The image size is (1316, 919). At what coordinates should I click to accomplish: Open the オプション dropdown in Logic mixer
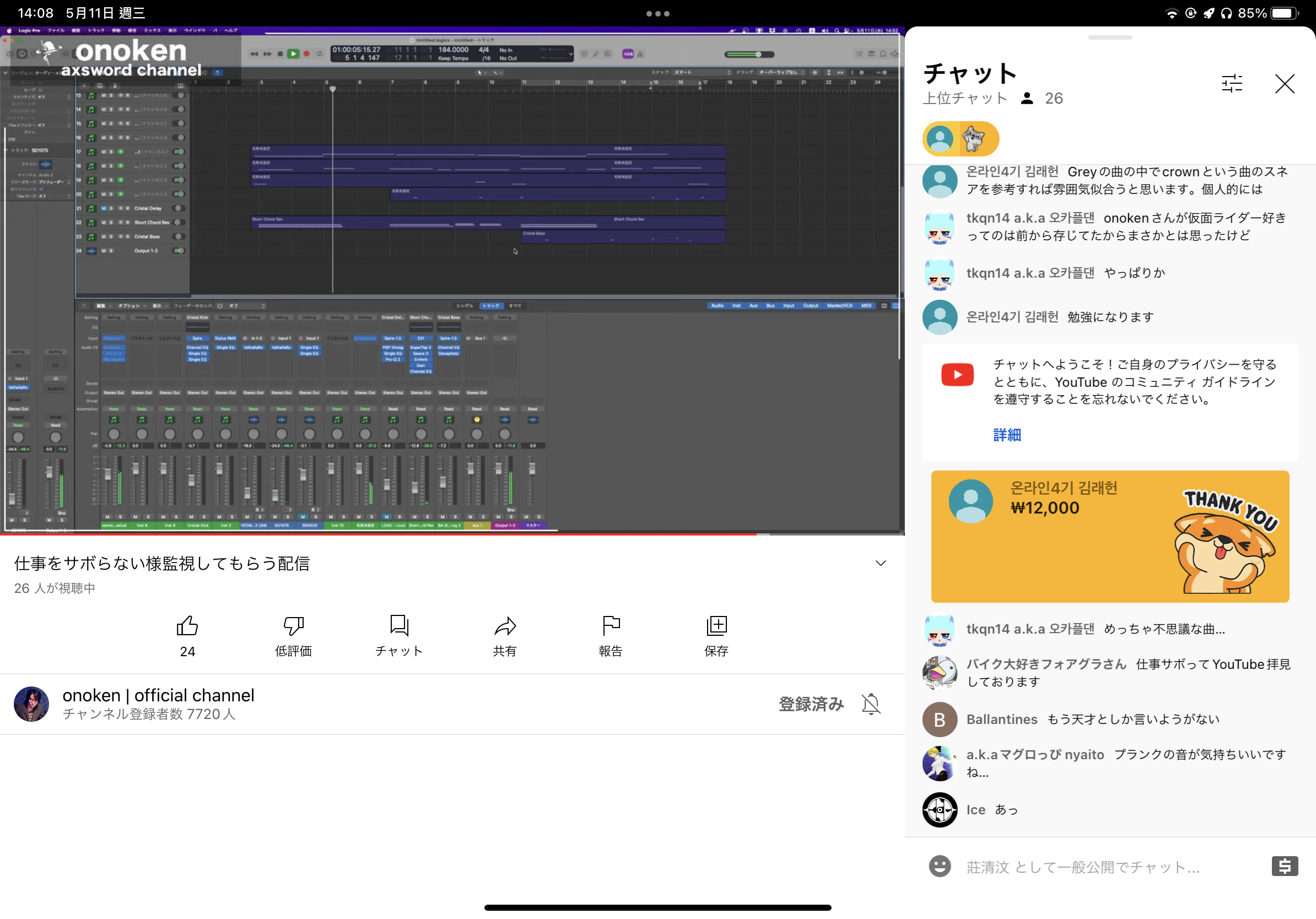(131, 306)
